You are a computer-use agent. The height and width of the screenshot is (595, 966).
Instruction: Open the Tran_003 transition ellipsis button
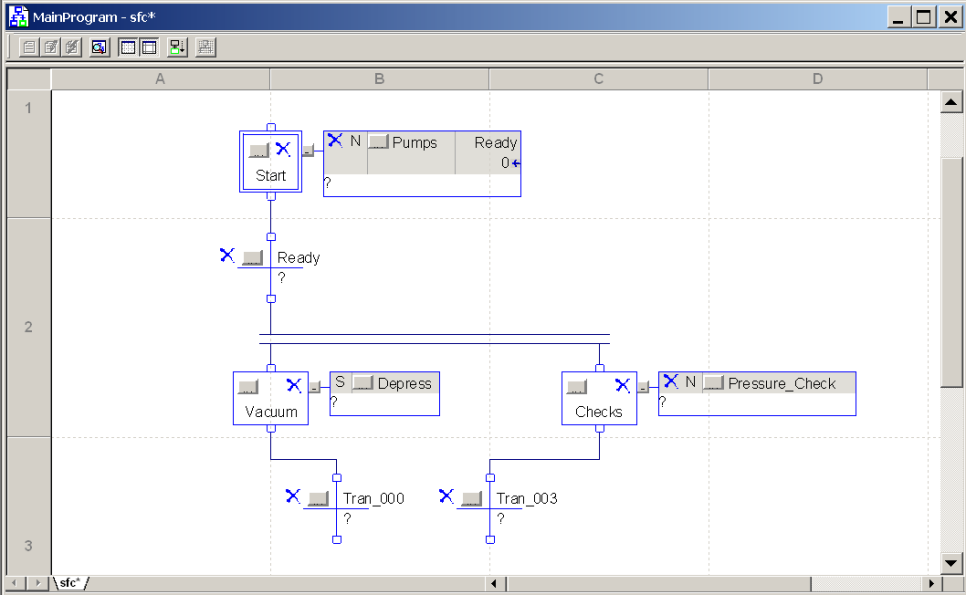coord(472,498)
